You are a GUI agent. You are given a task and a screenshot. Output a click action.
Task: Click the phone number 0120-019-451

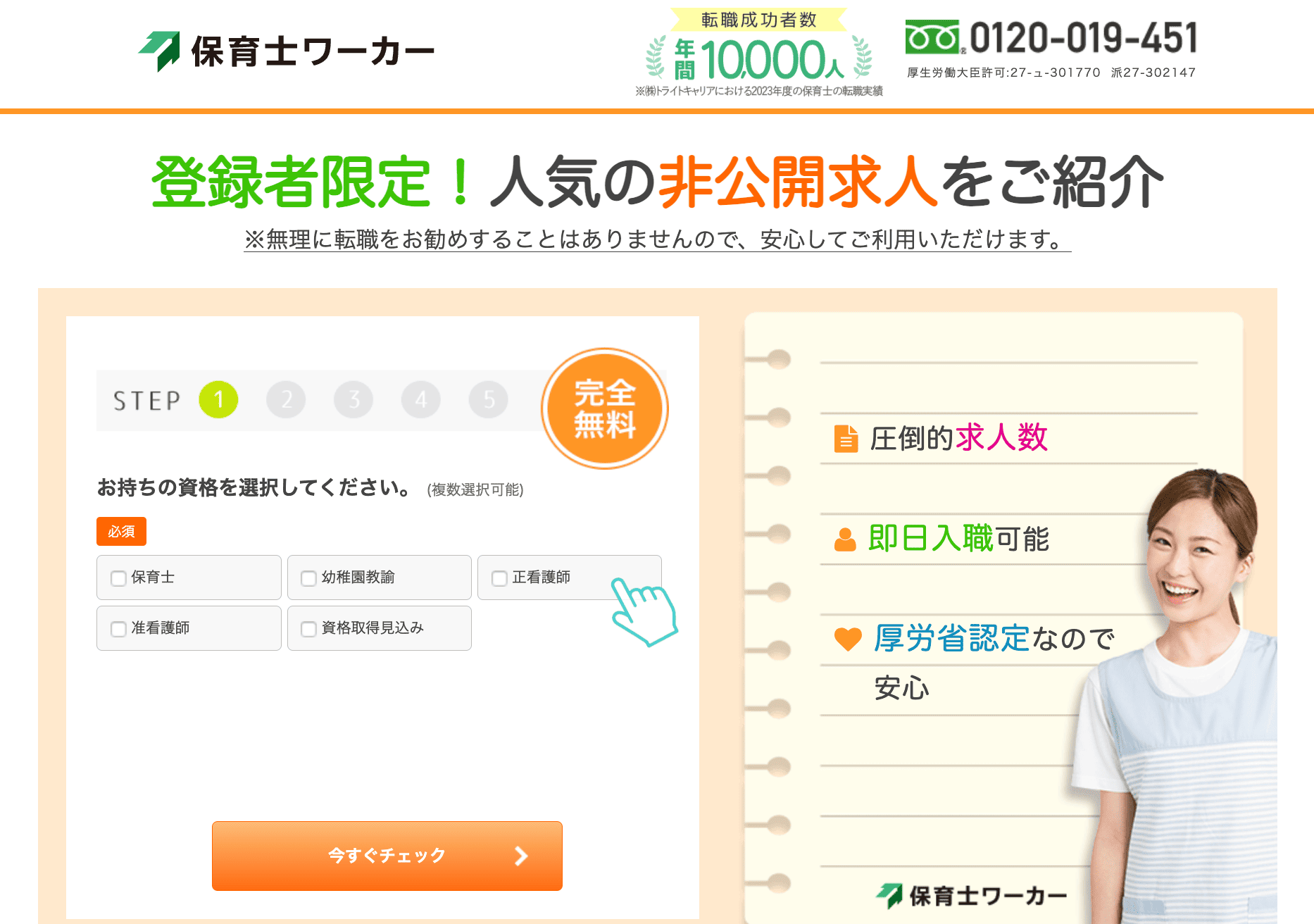[1084, 38]
